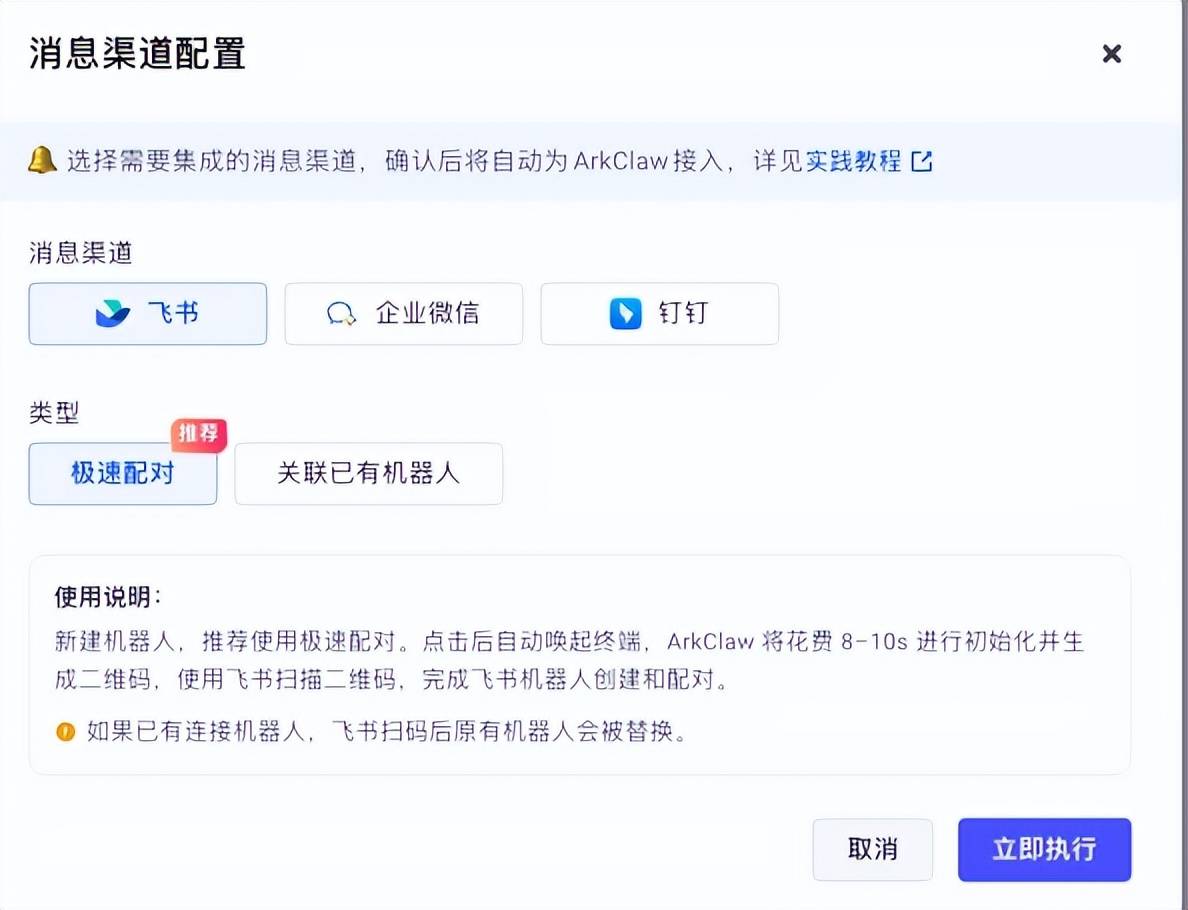Click the 类型 section label
Viewport: 1188px width, 910px height.
coord(54,413)
